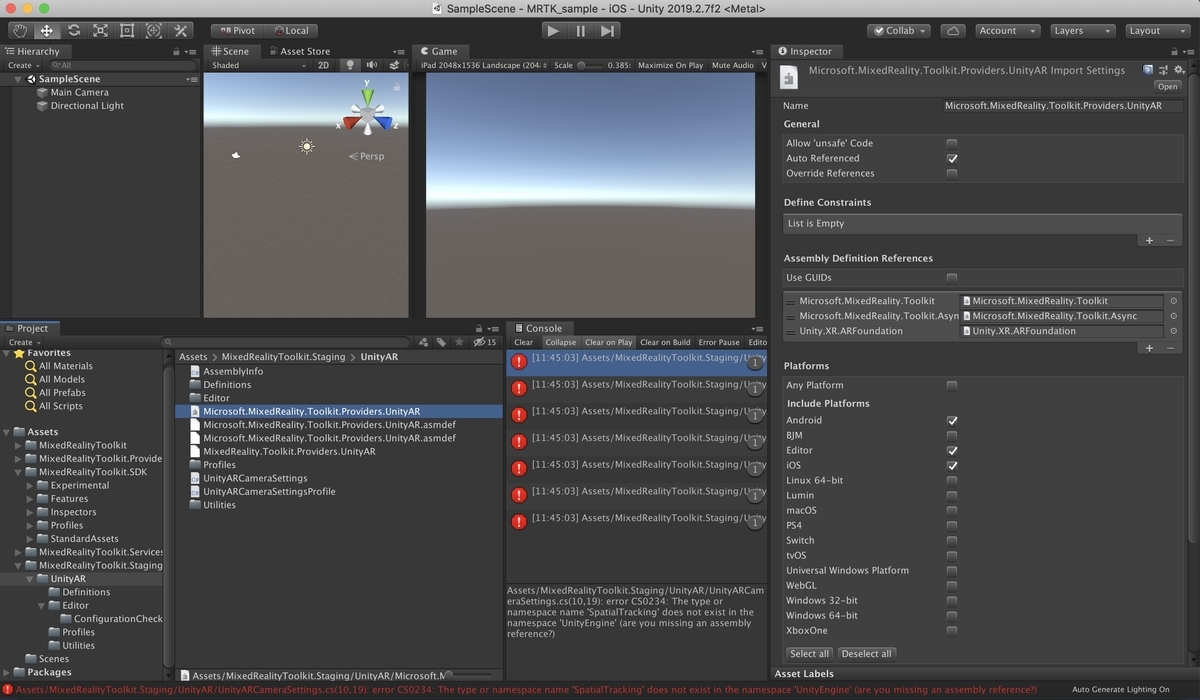1200x700 pixels.
Task: Open scene effects layers icon
Action: click(394, 65)
